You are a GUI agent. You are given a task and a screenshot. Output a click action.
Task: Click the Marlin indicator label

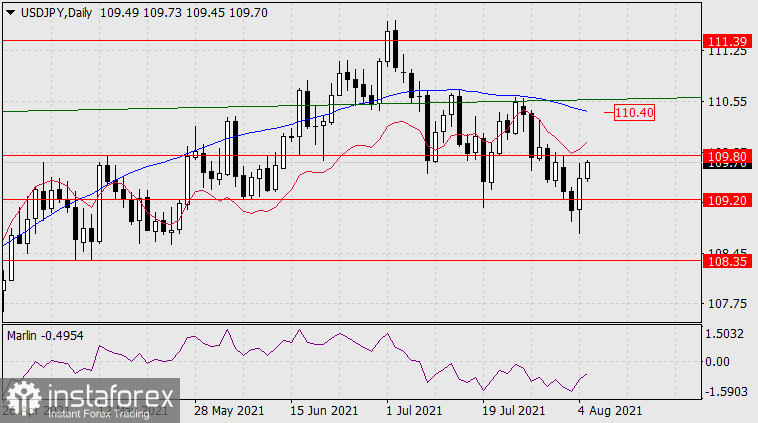tap(26, 335)
